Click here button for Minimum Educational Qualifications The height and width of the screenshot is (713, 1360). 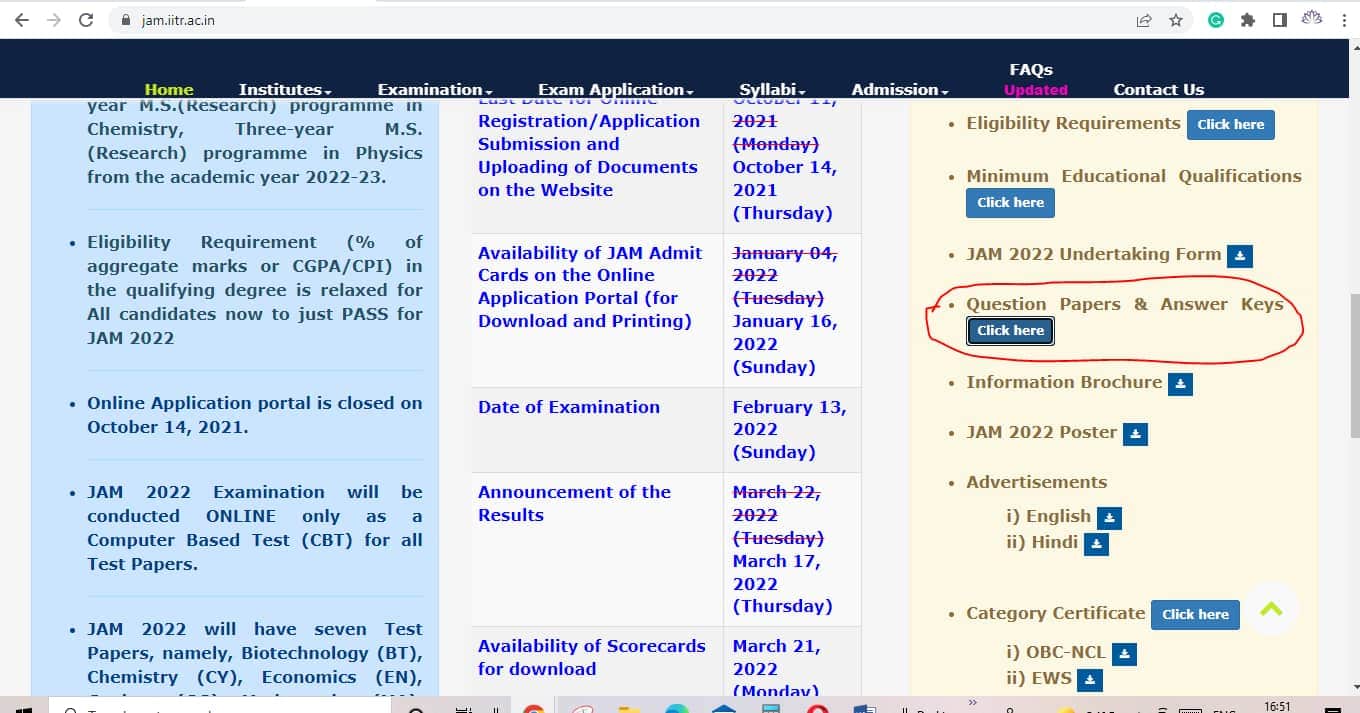1010,203
